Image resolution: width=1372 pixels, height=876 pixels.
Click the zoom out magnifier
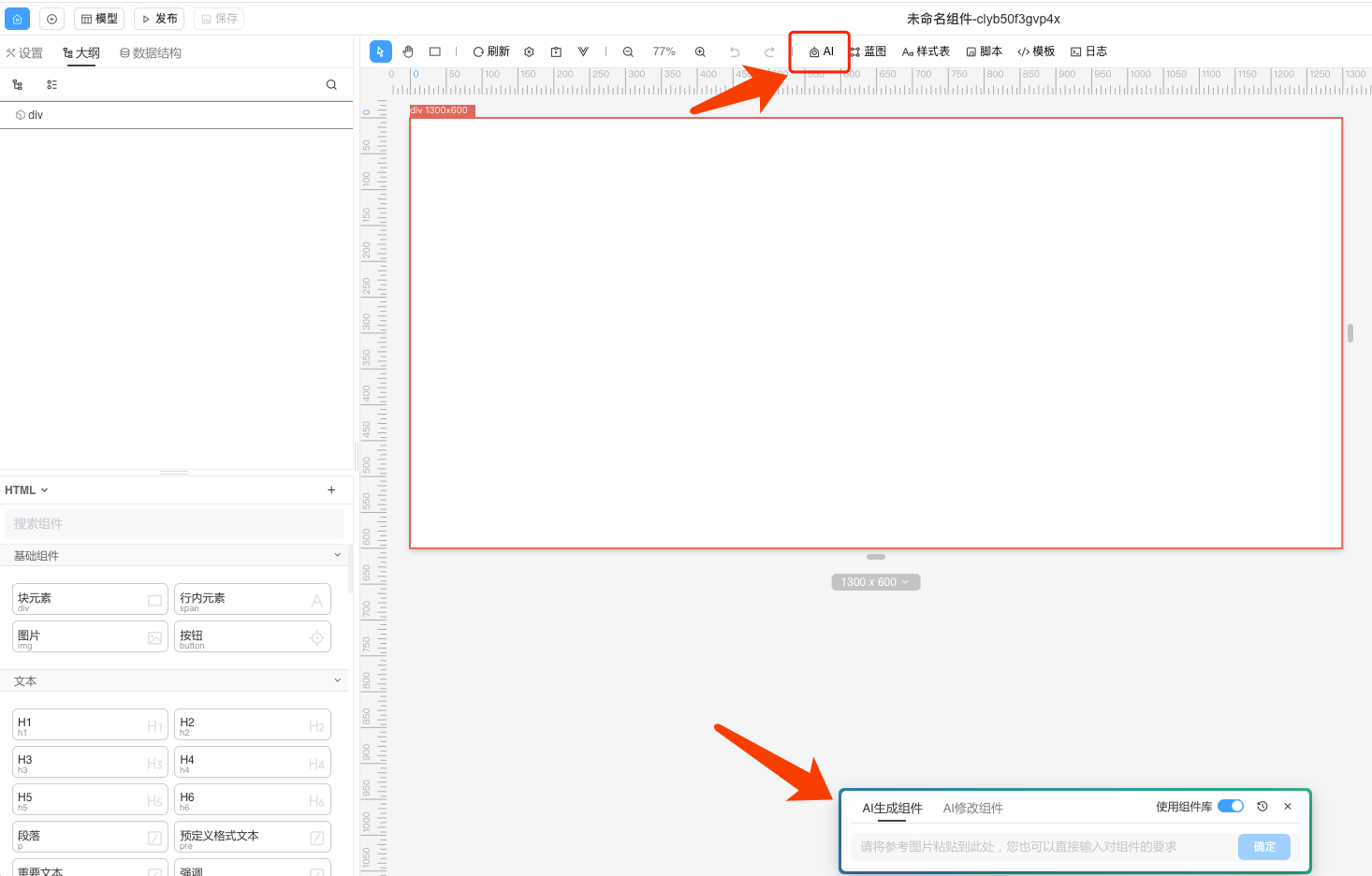(x=628, y=51)
